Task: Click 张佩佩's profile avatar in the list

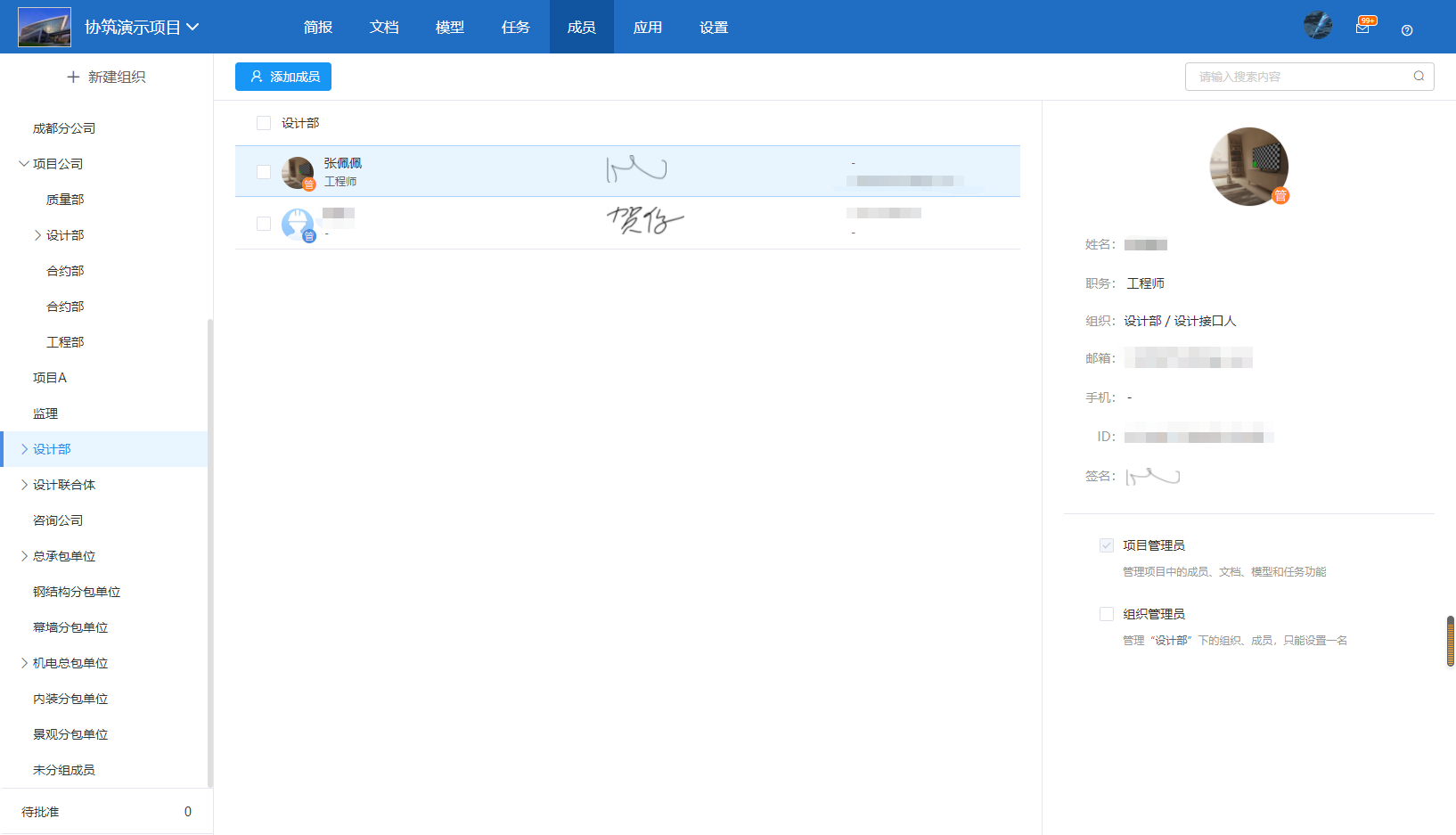Action: tap(298, 171)
